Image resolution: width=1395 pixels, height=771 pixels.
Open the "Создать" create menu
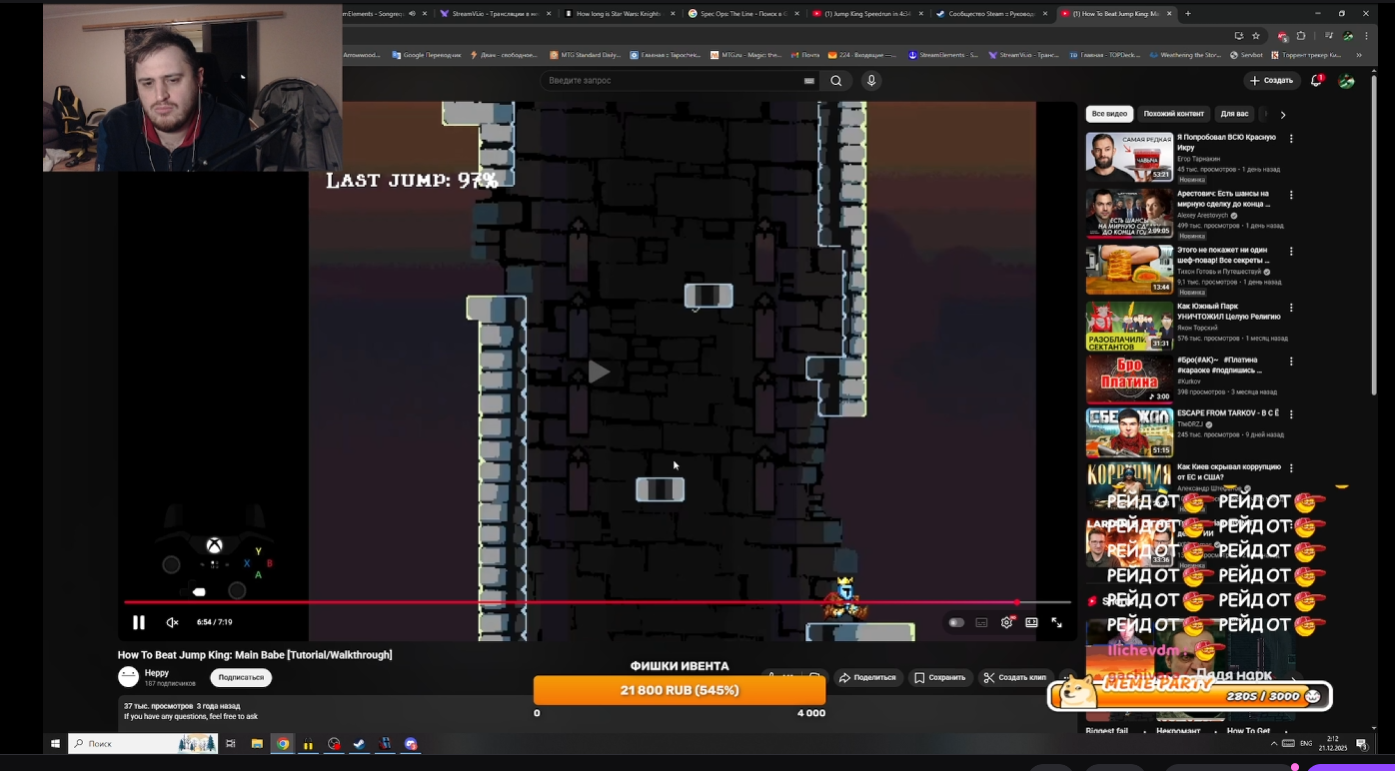point(1271,80)
